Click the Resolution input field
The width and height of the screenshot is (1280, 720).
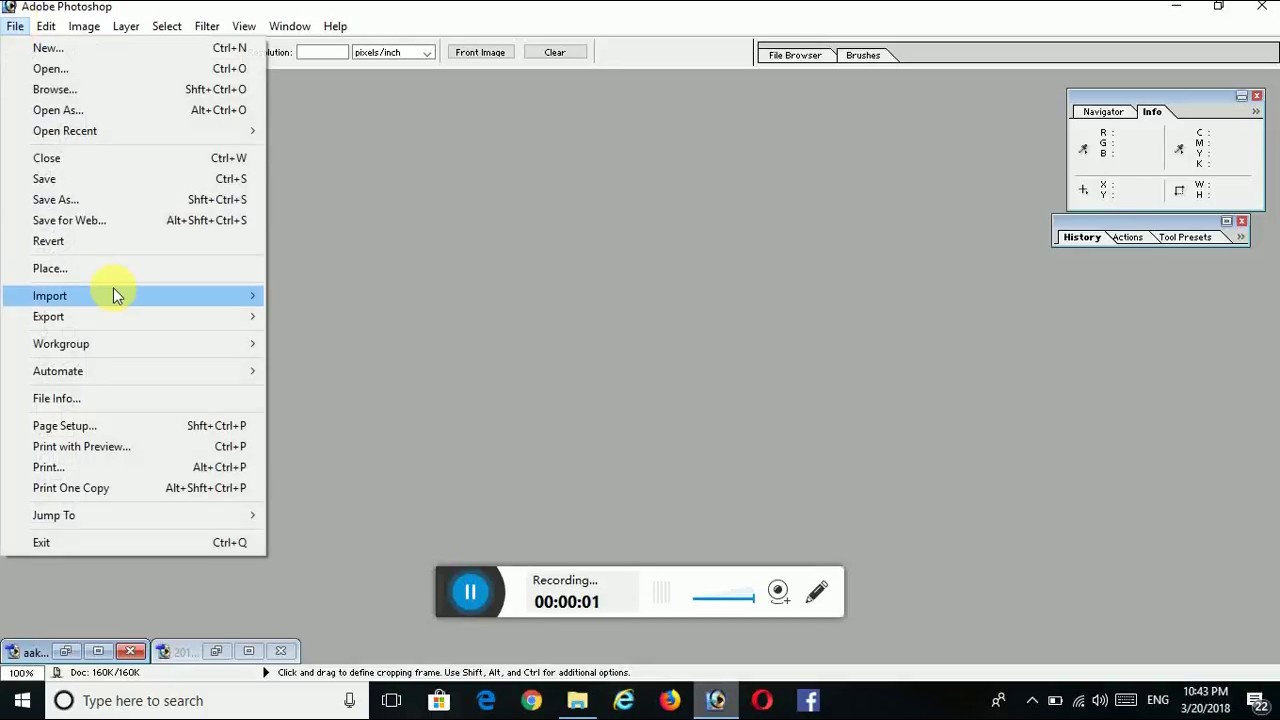pos(322,53)
